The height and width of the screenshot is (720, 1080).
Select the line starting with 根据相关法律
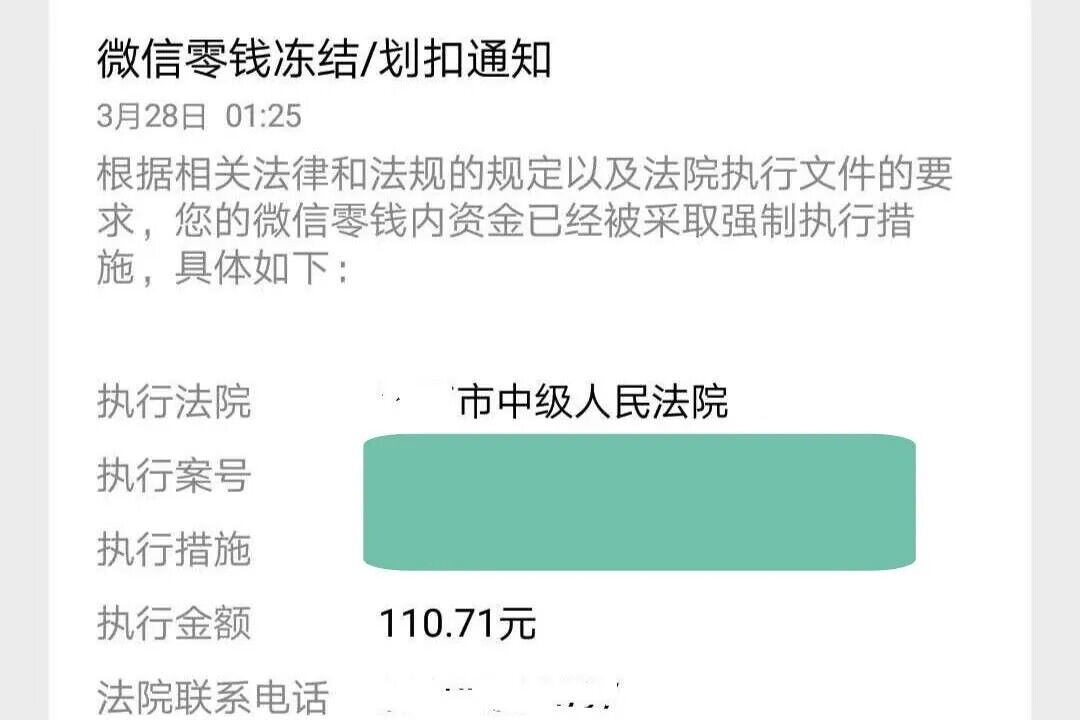524,174
